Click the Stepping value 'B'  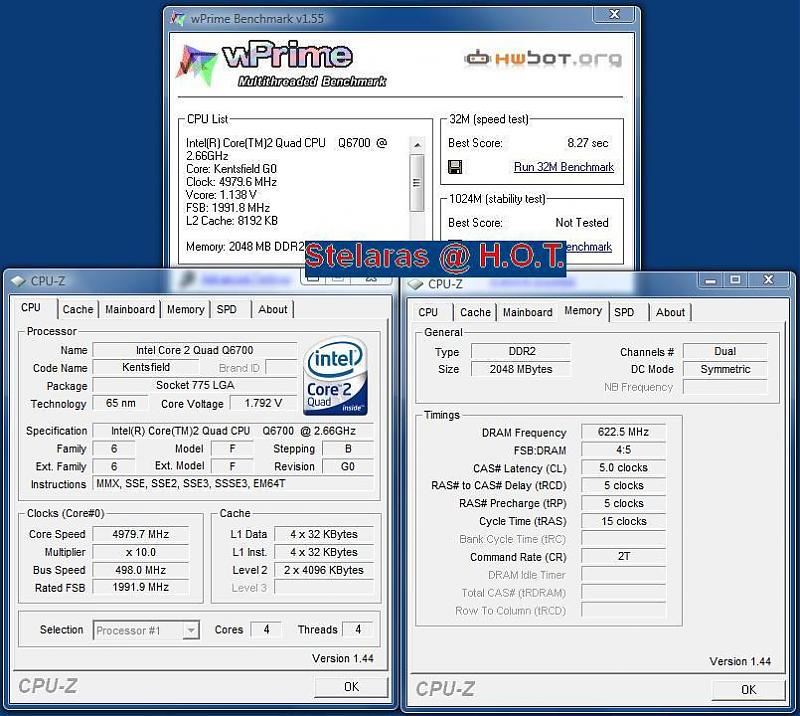(x=348, y=449)
